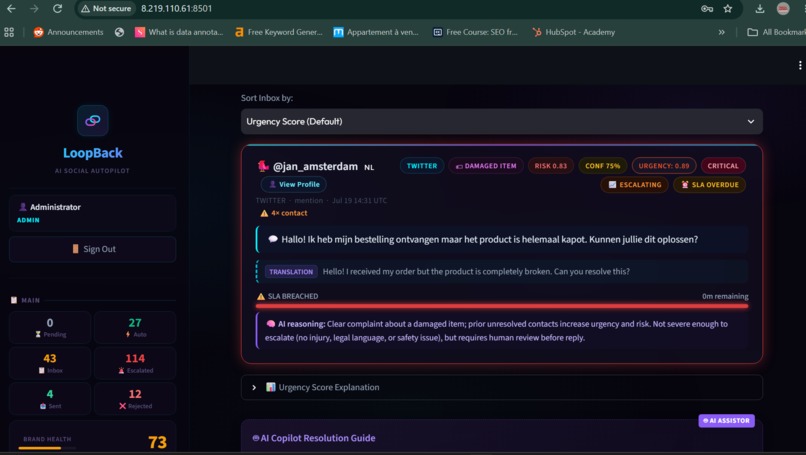
Task: Open the apps grid icon in bookmarks bar
Action: [9, 32]
